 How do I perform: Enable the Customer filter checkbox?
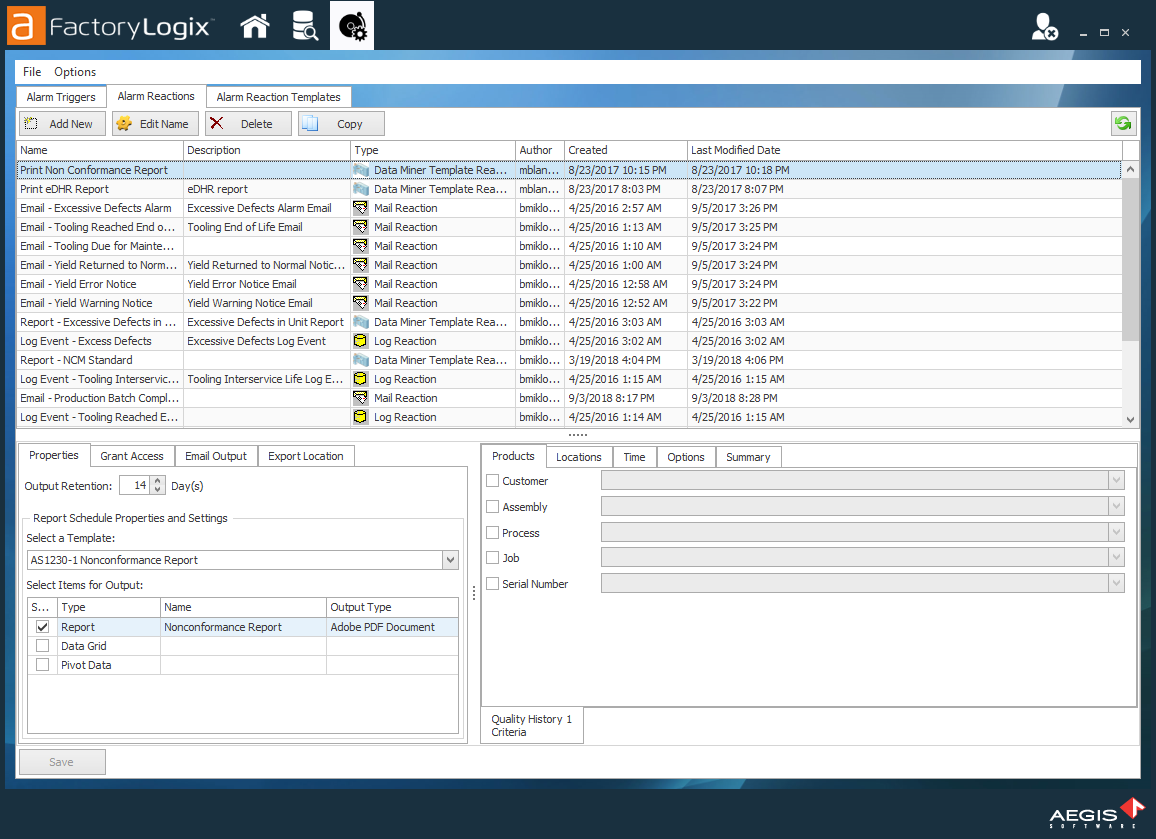pyautogui.click(x=492, y=481)
